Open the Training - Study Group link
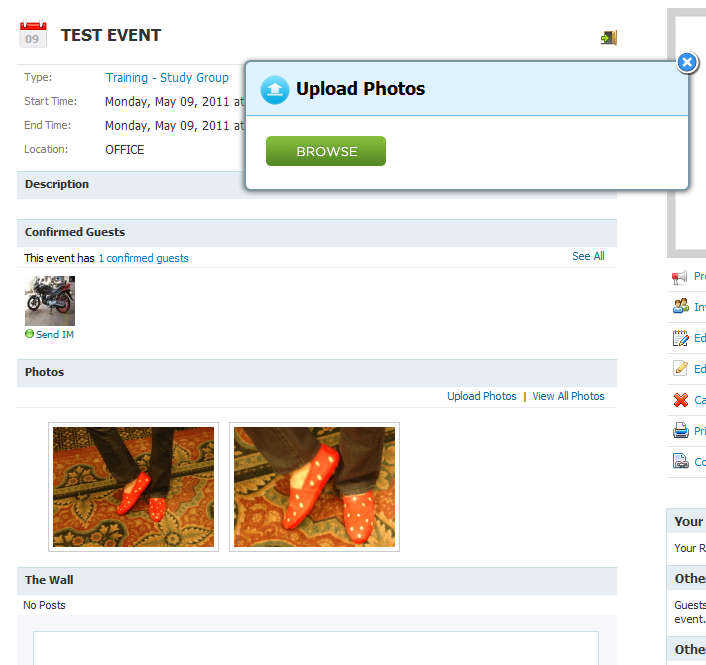 tap(167, 78)
